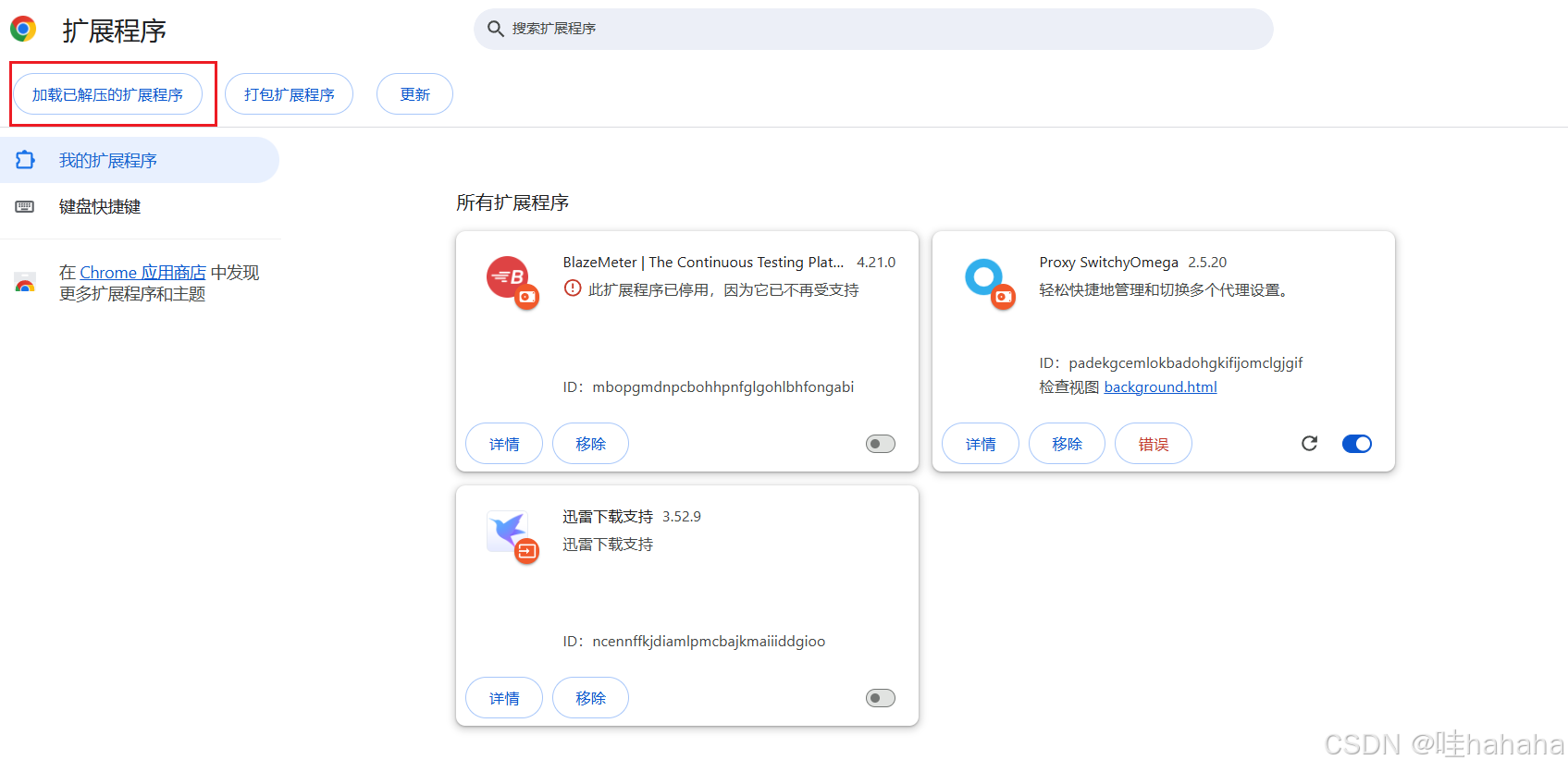The width and height of the screenshot is (1568, 772).
Task: Click the ID padekgcemlokbadohgkifijomclgjgif
Action: pyautogui.click(x=1186, y=363)
